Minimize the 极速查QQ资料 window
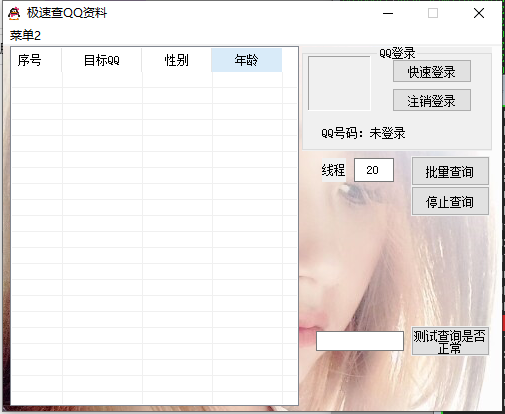505x414 pixels. (388, 13)
